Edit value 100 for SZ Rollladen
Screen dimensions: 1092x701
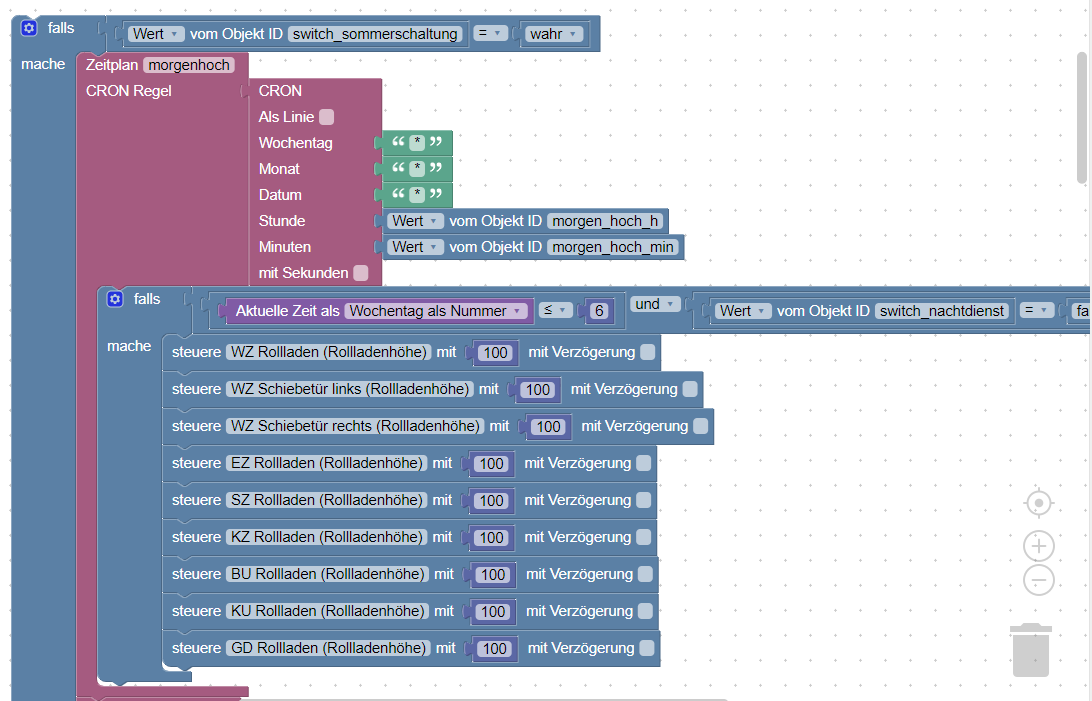(x=491, y=501)
